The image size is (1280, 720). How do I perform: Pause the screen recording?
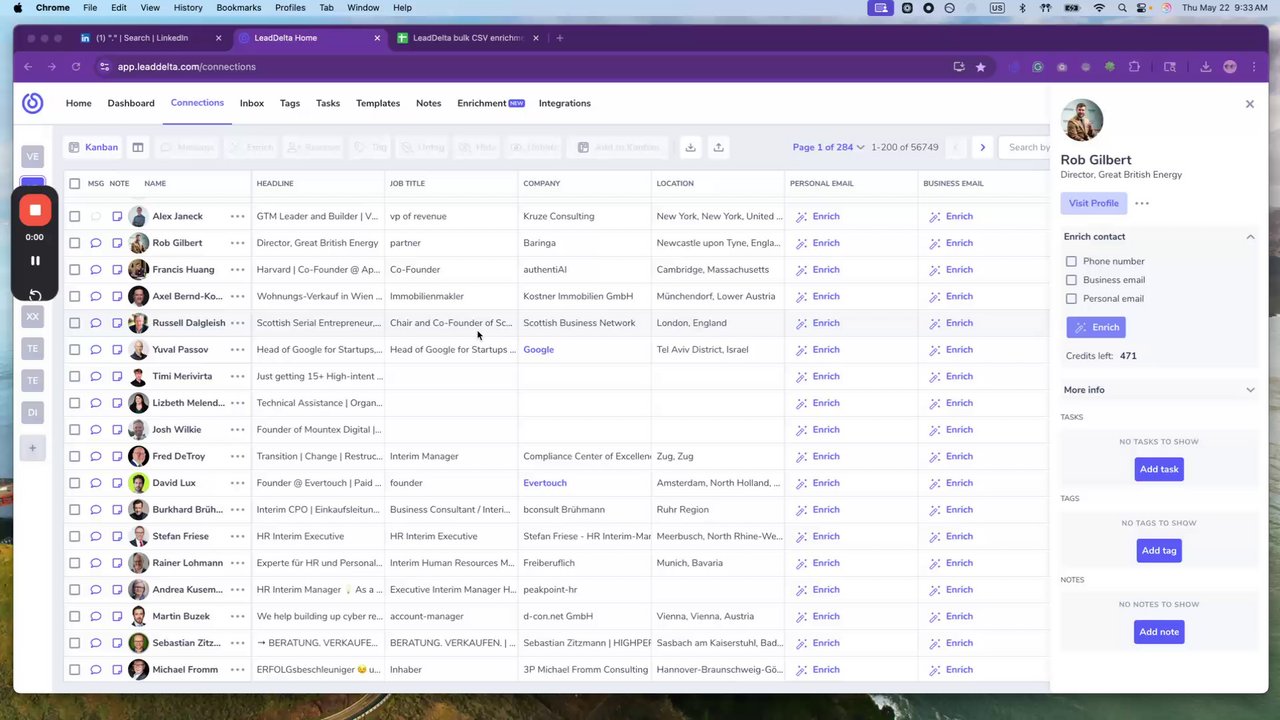[x=35, y=261]
